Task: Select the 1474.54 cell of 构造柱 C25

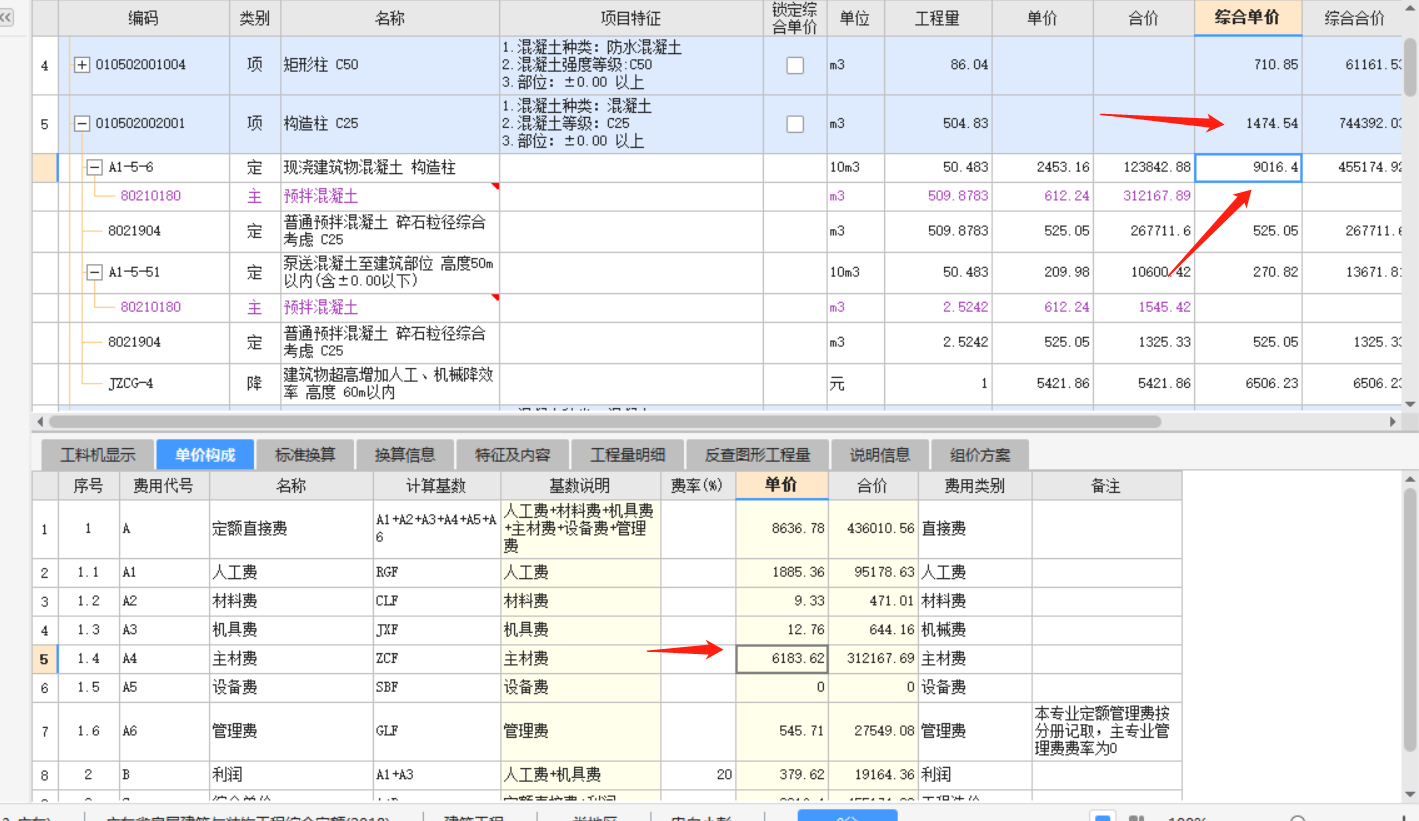Action: coord(1249,124)
